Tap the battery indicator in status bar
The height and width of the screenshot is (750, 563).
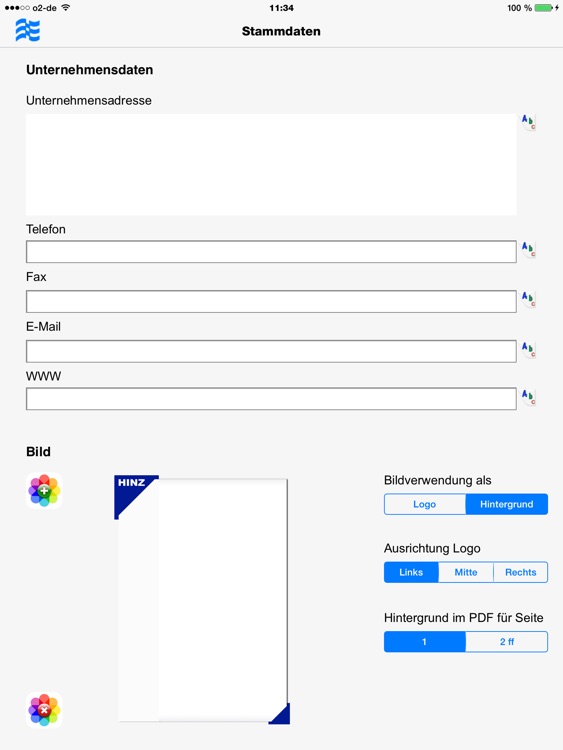[x=543, y=8]
